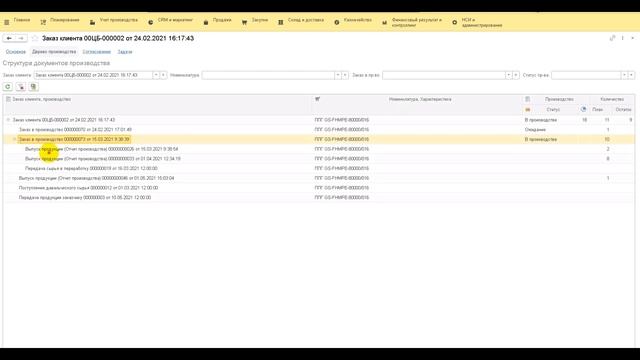
Task: Click the clock icon beside План header
Action: coord(583,109)
